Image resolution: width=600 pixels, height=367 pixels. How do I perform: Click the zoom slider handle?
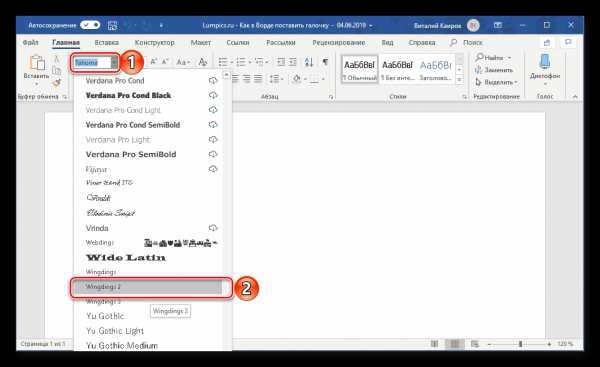tap(520, 344)
